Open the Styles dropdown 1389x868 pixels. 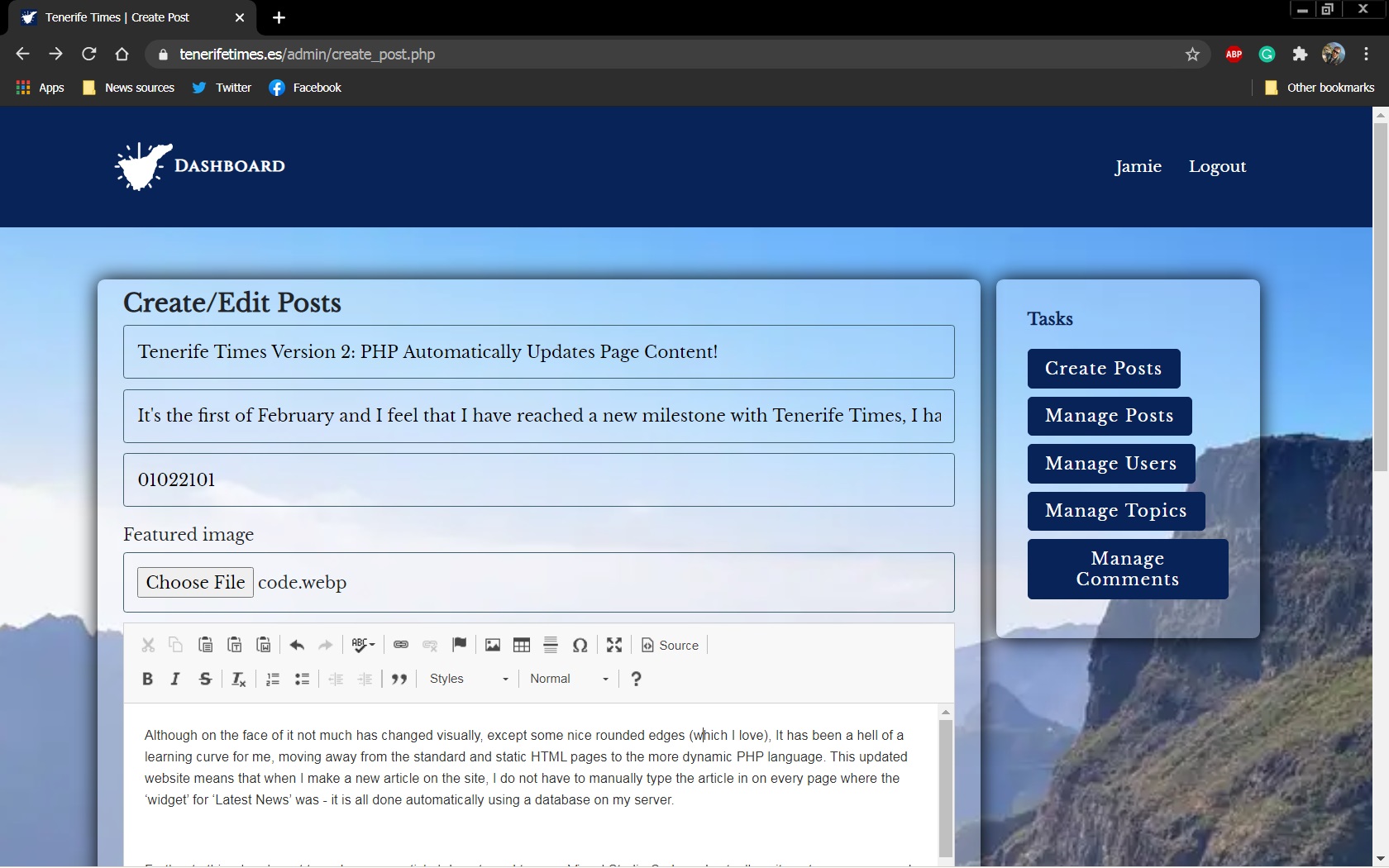coord(469,679)
